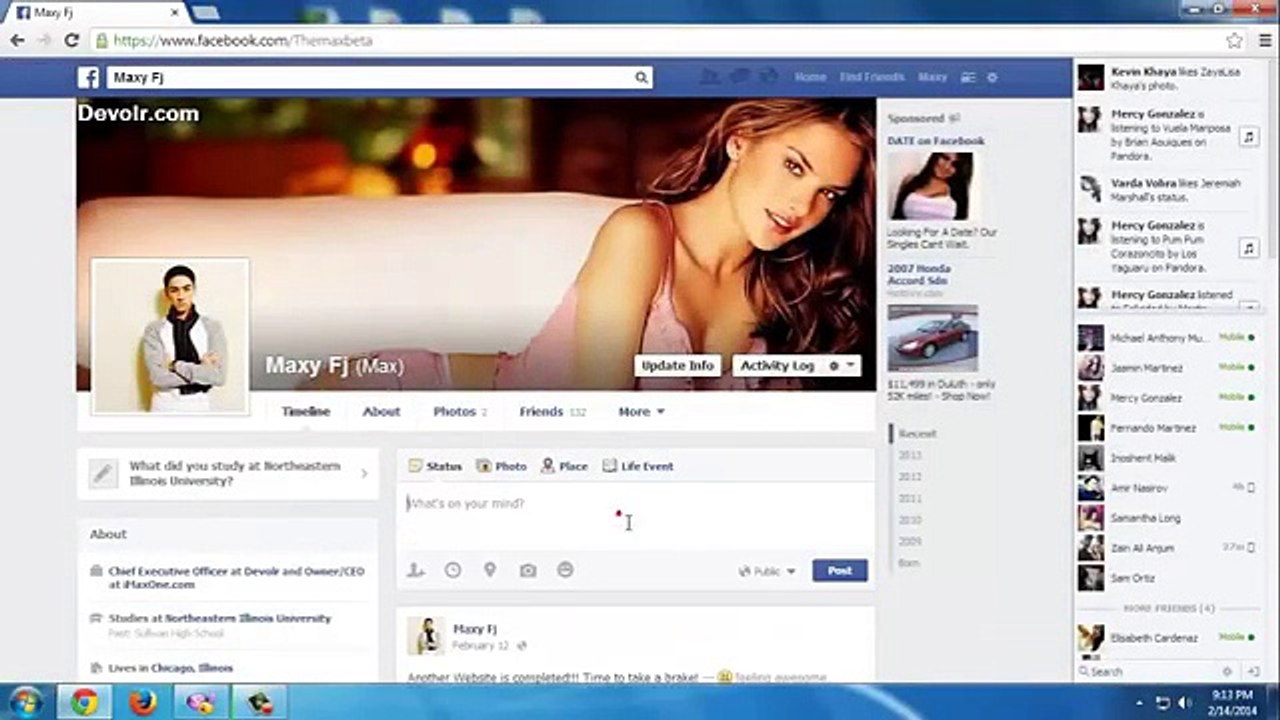Open chat options gear icon
This screenshot has width=1280, height=720.
pyautogui.click(x=1227, y=672)
